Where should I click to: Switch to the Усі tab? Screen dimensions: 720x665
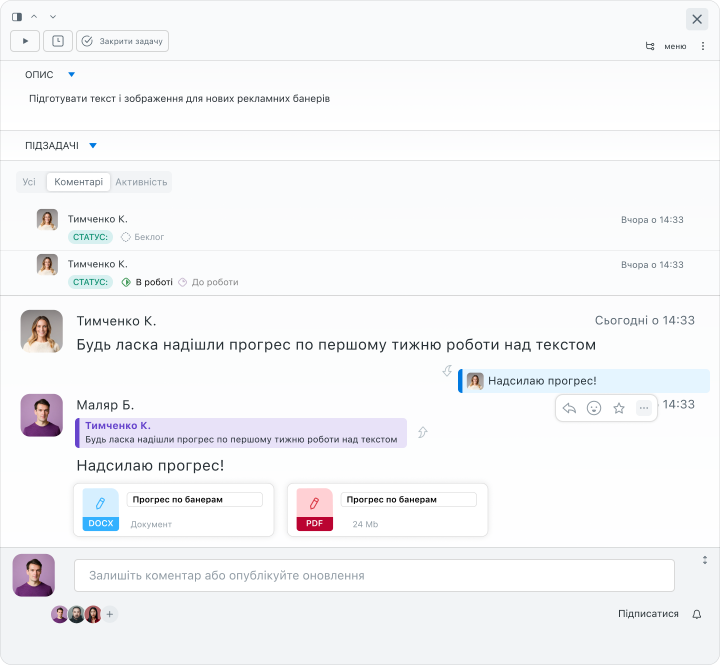coord(29,182)
